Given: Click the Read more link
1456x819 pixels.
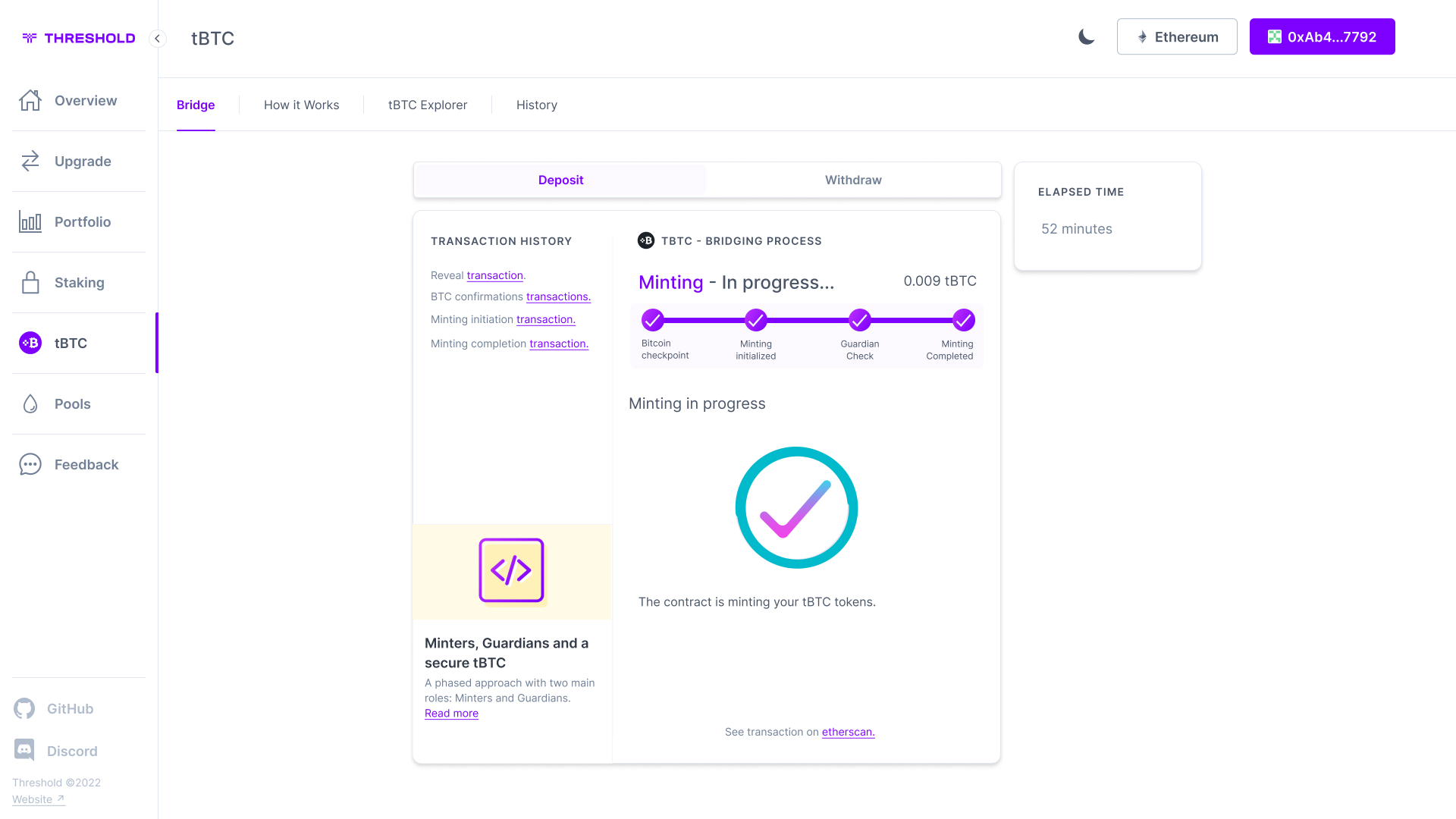Looking at the screenshot, I should (x=451, y=713).
